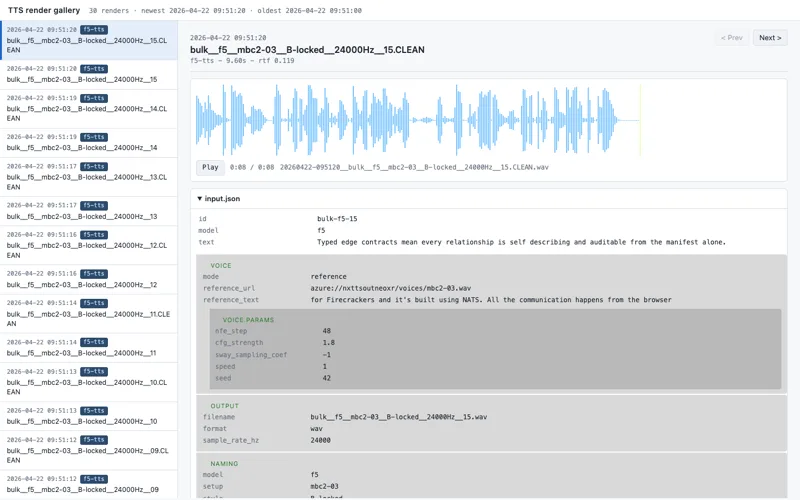
Task: Click the nfe_step value 48
Action: pos(327,331)
